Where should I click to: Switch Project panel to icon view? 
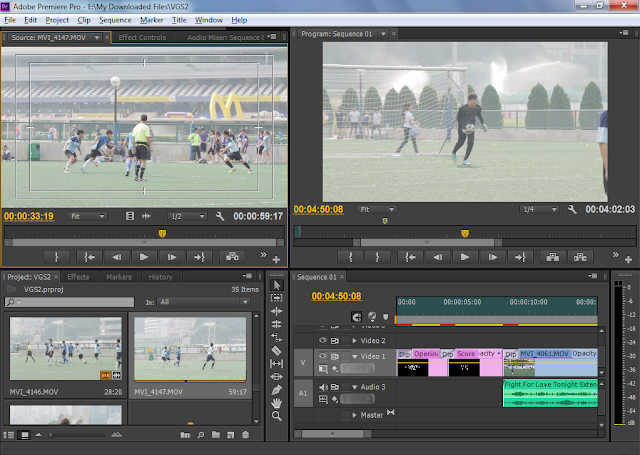coord(24,435)
